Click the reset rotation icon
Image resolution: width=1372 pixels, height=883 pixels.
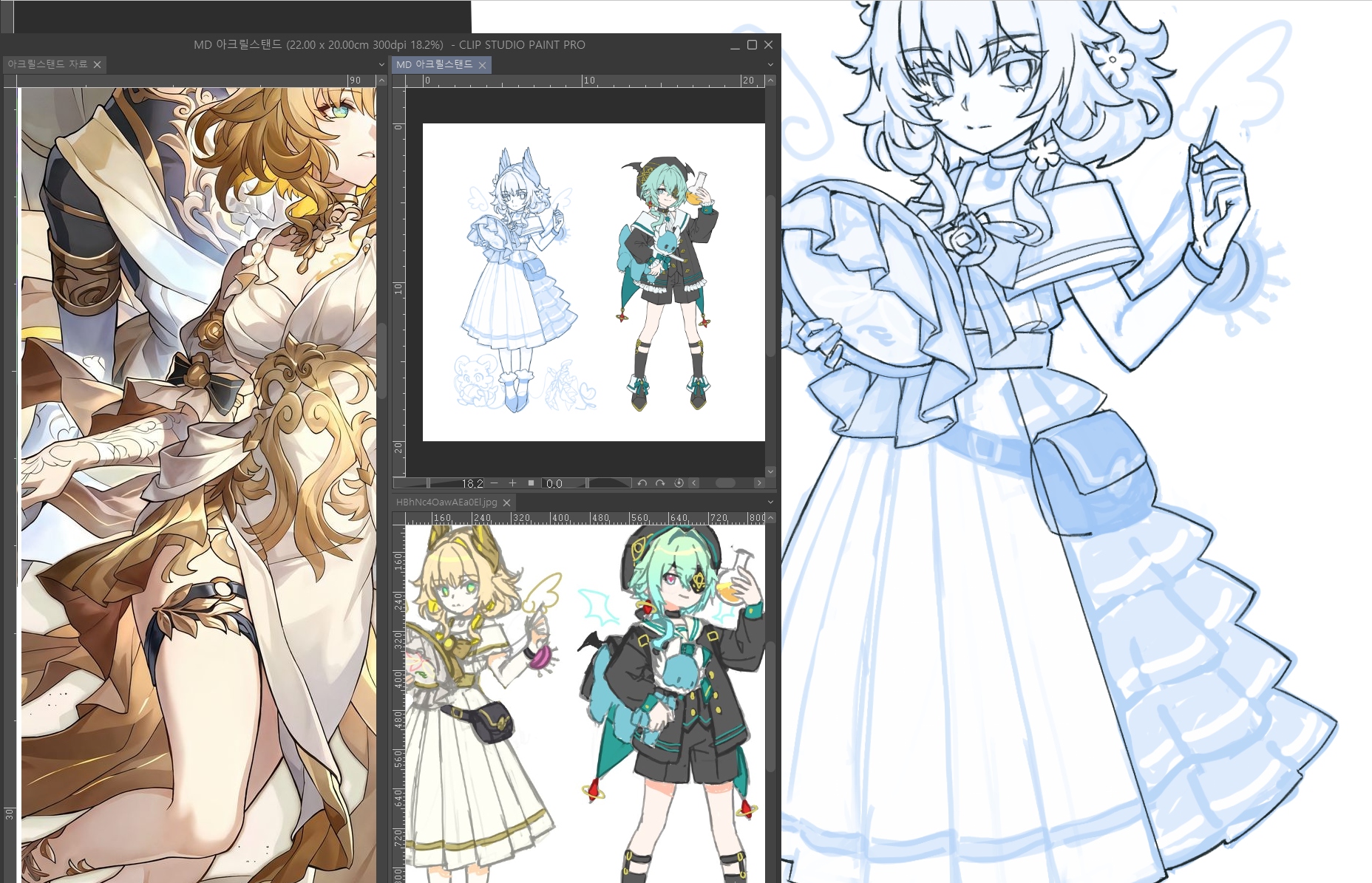pyautogui.click(x=679, y=483)
